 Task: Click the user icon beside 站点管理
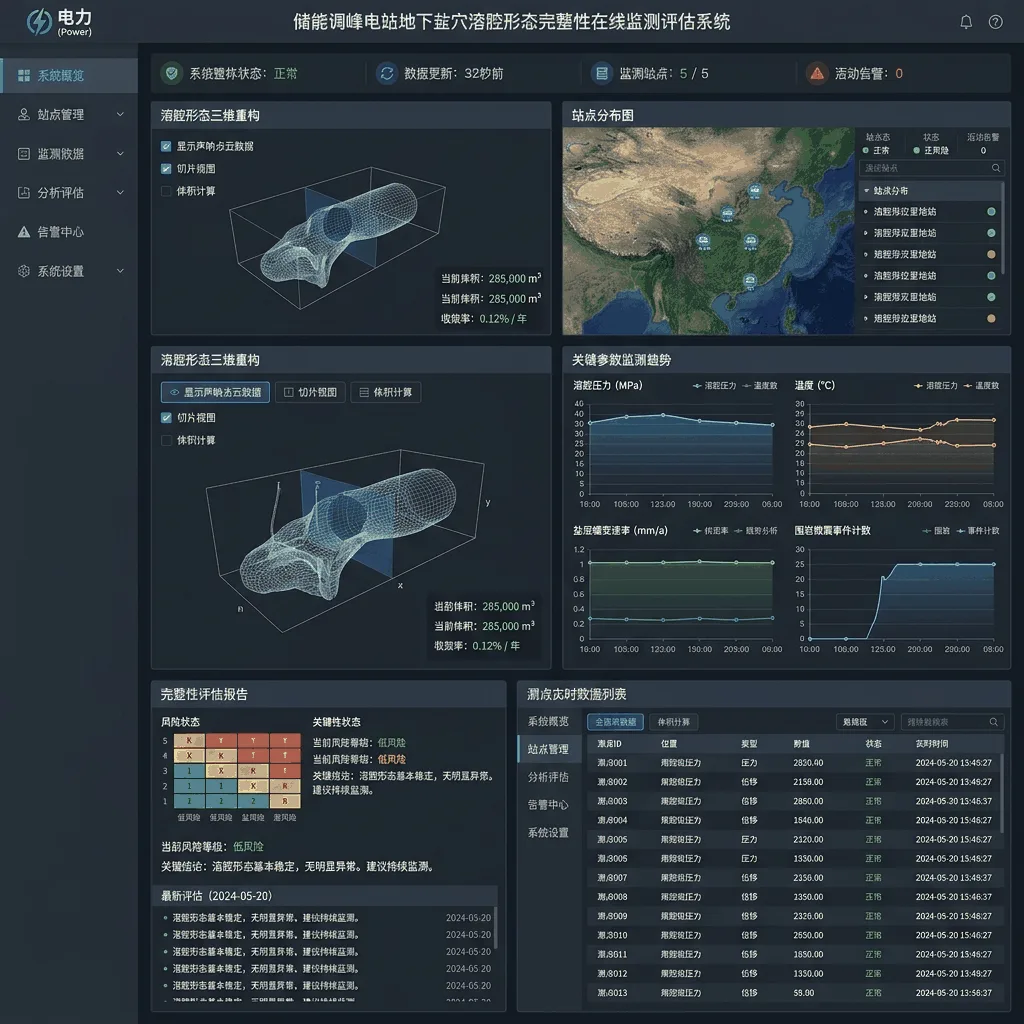pos(24,114)
